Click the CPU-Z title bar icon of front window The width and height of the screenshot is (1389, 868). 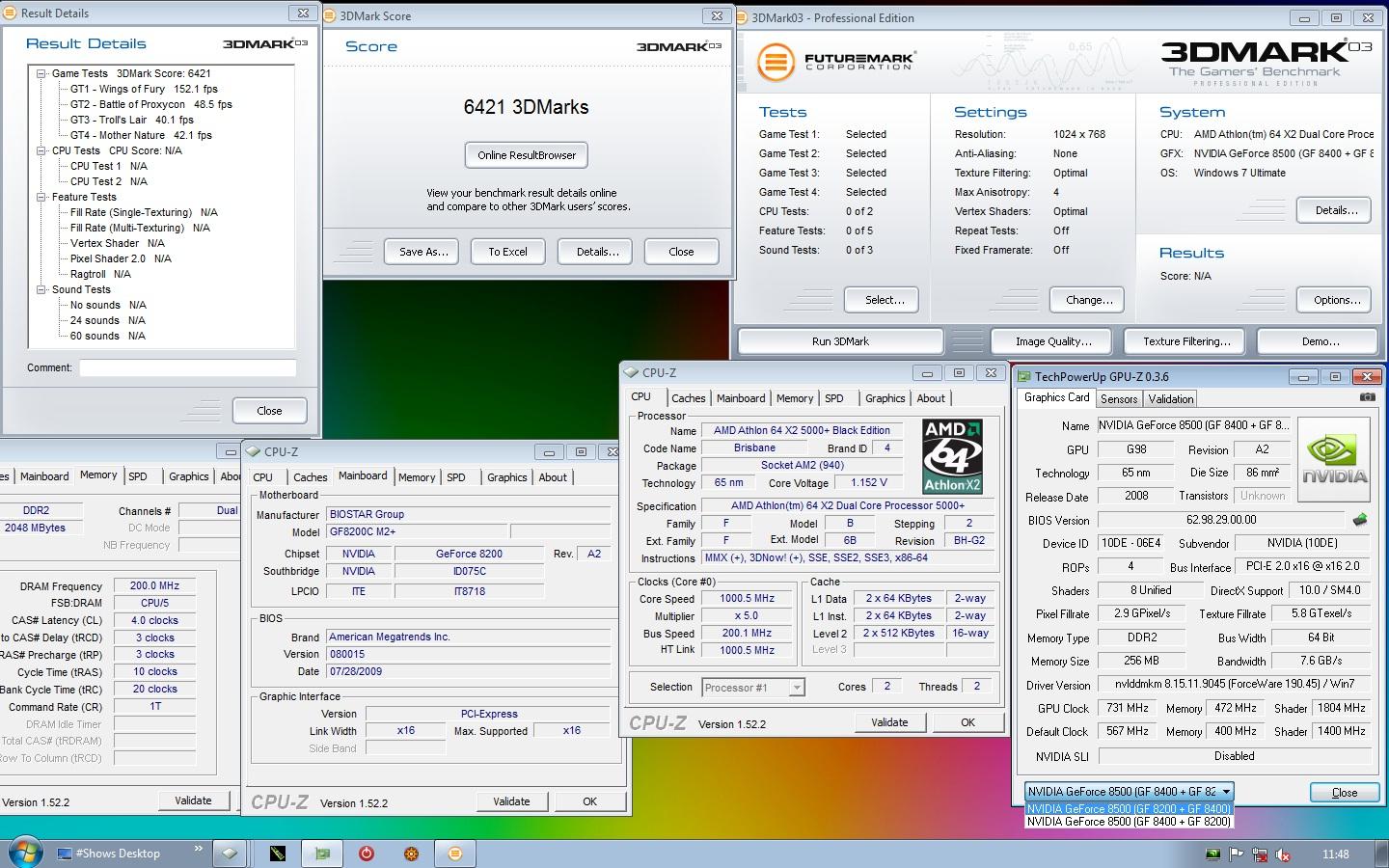click(631, 372)
